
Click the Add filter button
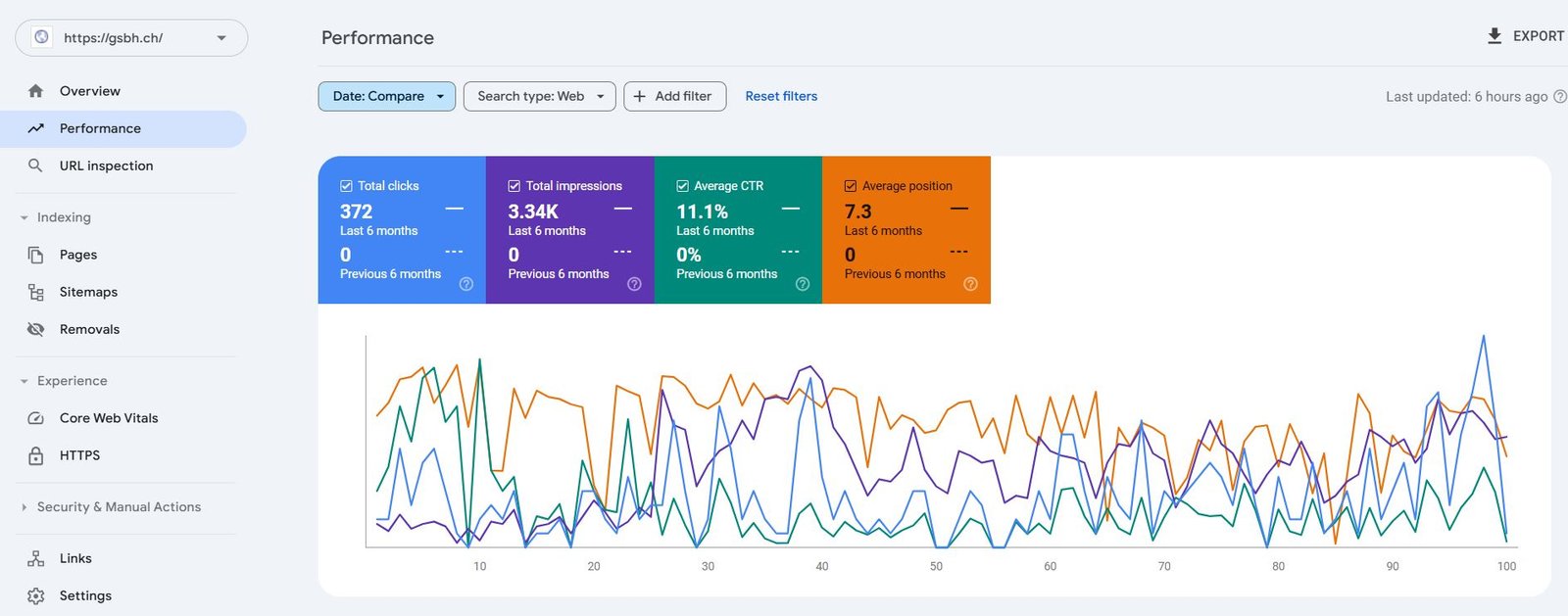674,96
